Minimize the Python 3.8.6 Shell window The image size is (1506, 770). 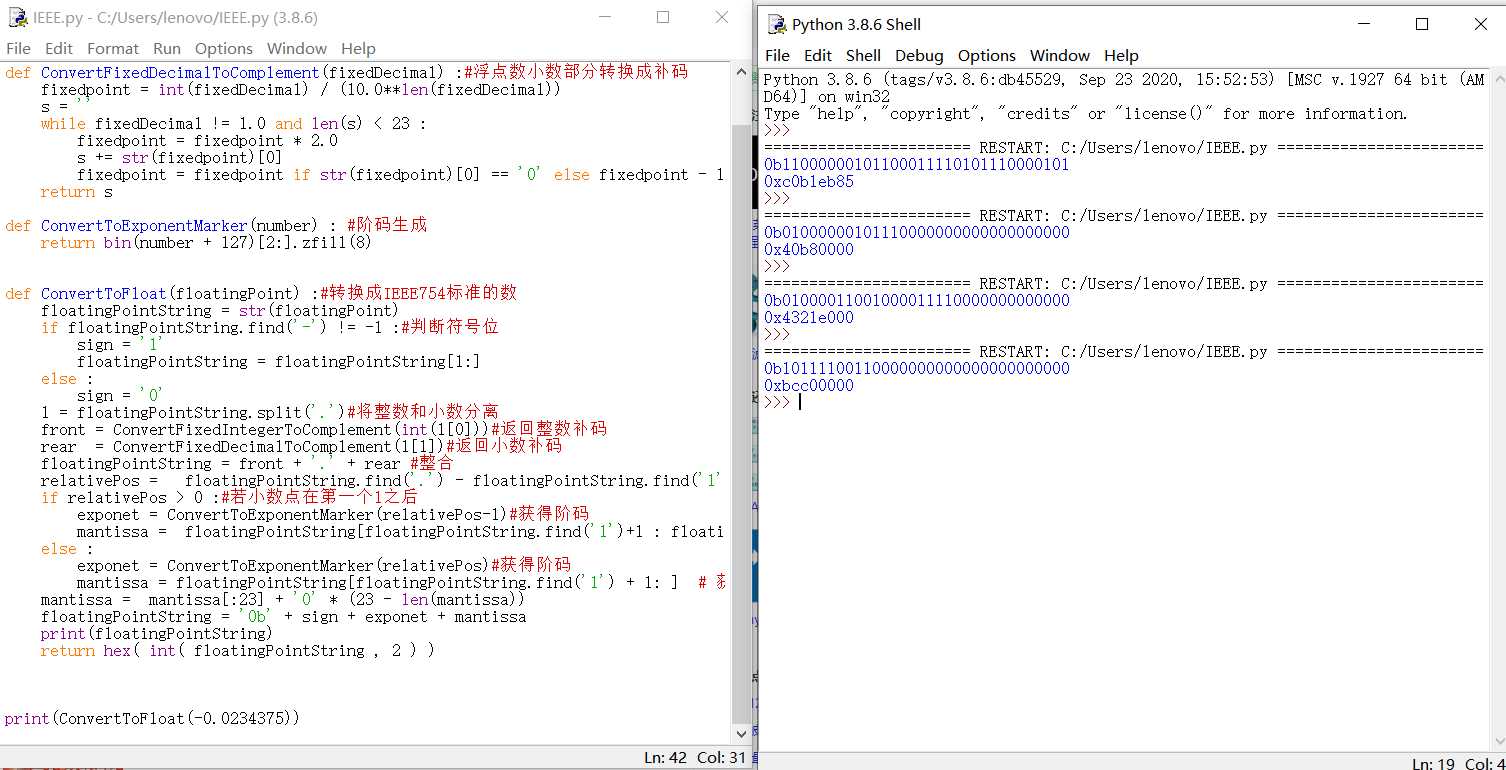coord(1362,25)
